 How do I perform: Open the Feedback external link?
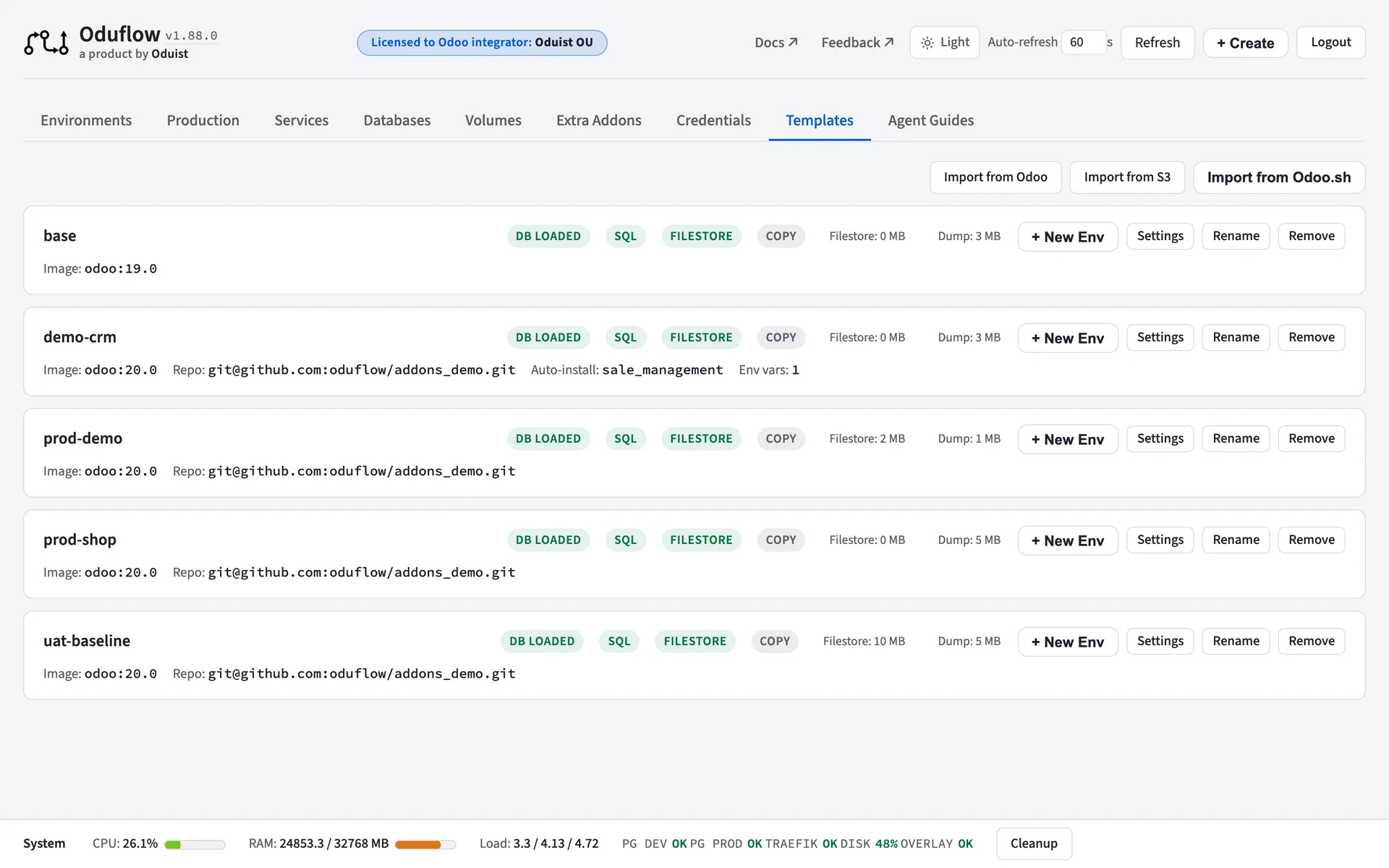coord(857,43)
